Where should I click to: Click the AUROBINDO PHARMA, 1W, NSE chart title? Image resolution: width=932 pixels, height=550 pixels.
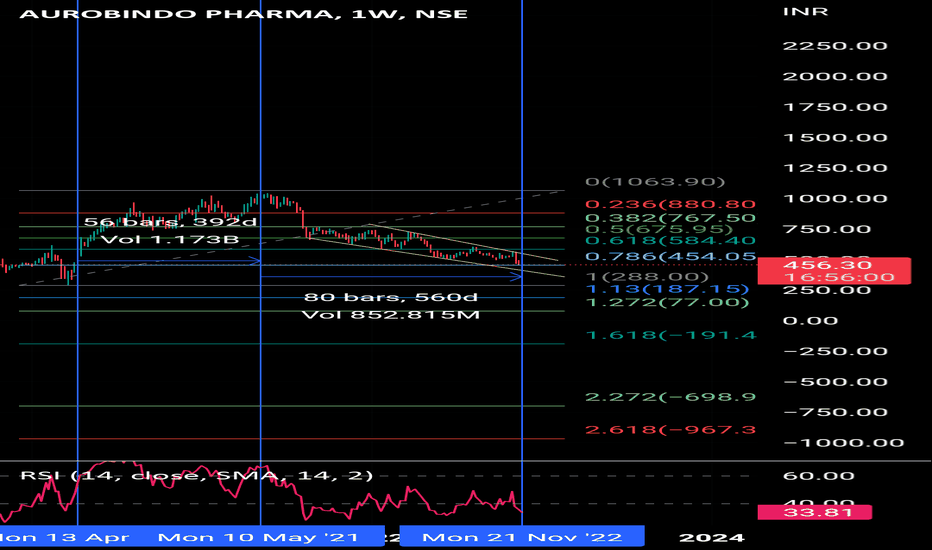point(244,14)
